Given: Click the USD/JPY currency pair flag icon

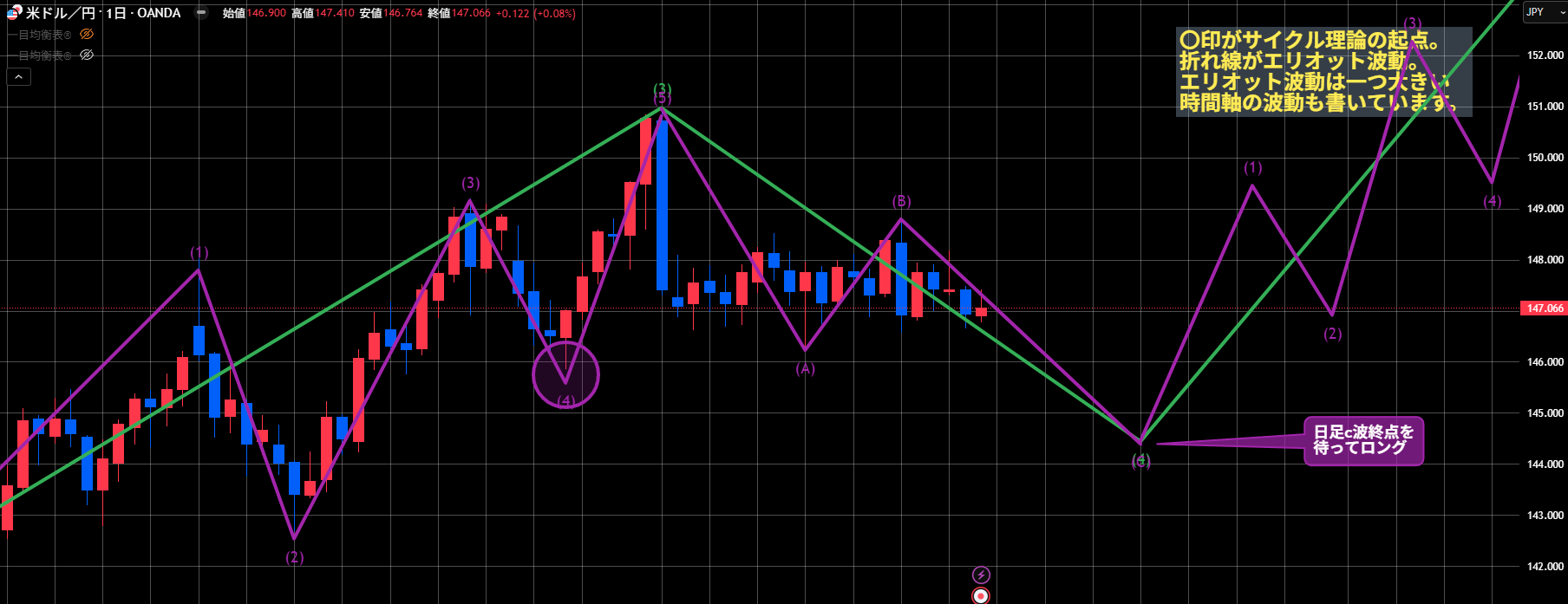Looking at the screenshot, I should [x=14, y=13].
